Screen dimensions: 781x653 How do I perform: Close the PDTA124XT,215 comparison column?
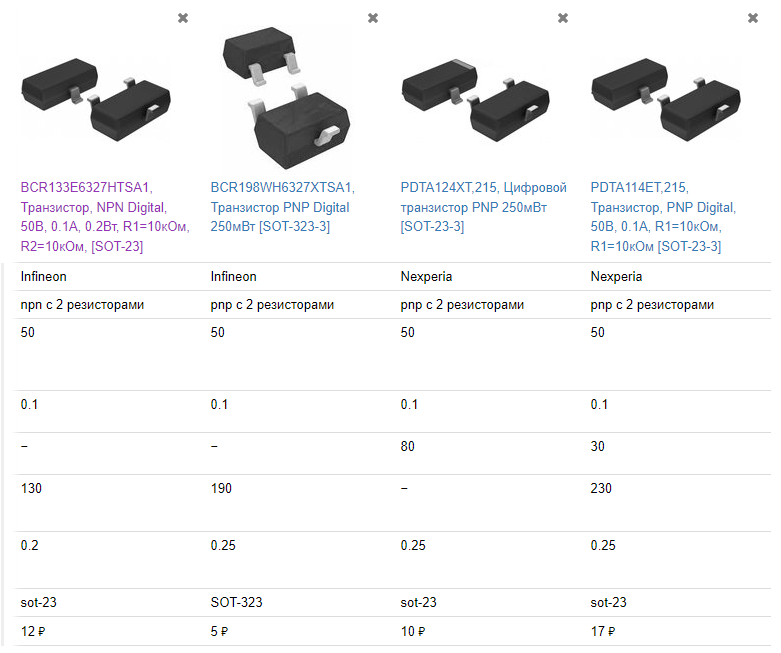coord(562,18)
